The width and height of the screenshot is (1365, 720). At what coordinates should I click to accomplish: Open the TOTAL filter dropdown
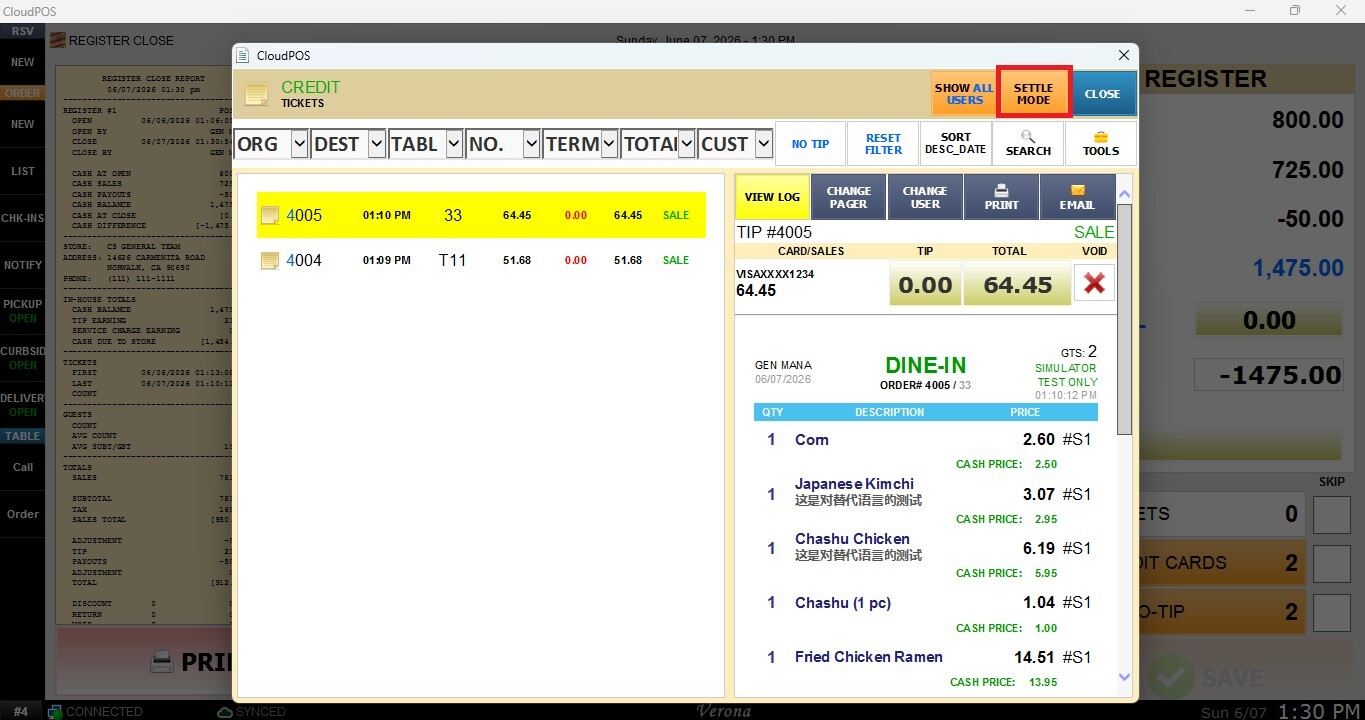686,145
